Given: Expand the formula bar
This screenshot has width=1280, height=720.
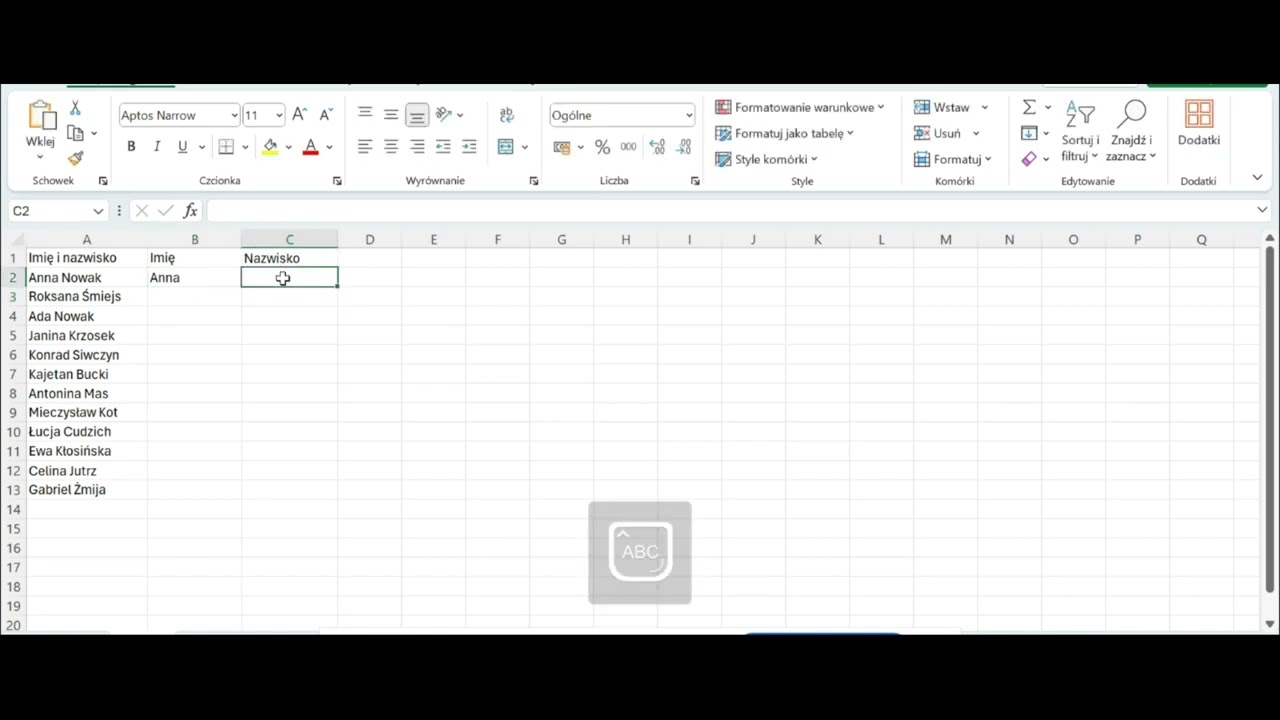Looking at the screenshot, I should point(1262,210).
